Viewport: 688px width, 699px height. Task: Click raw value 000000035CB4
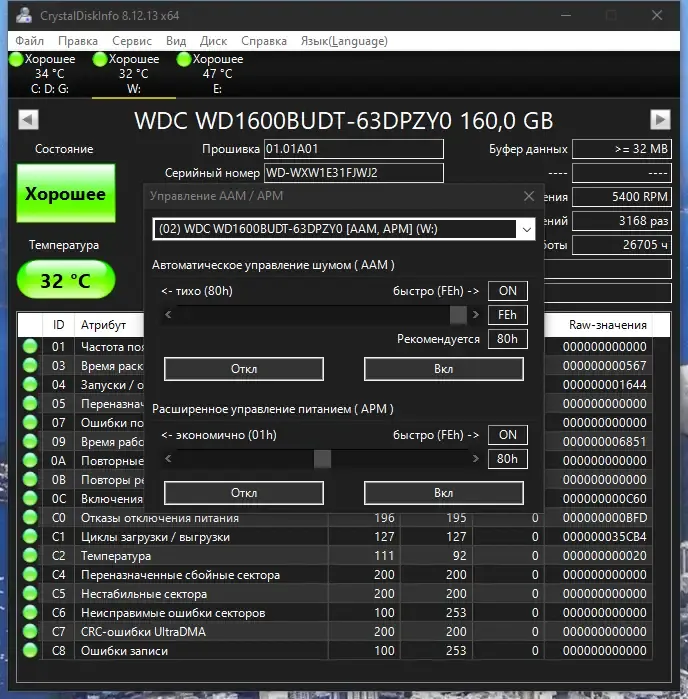(x=604, y=537)
